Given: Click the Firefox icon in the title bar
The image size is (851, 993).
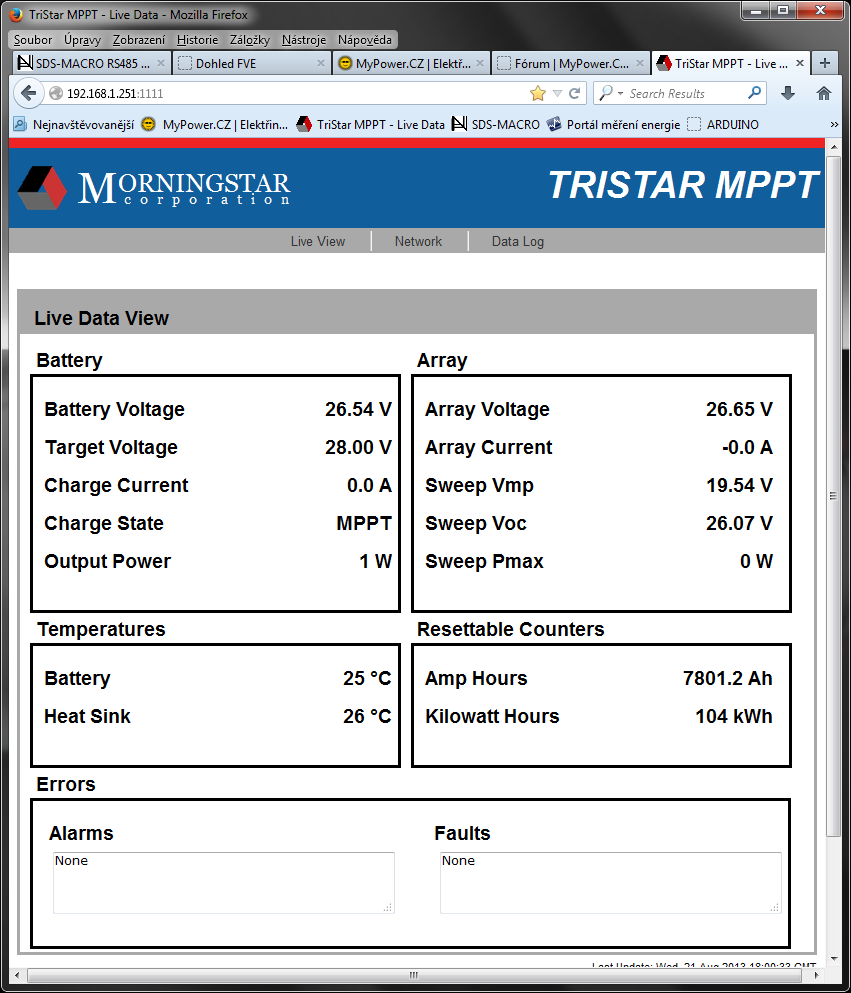Looking at the screenshot, I should pyautogui.click(x=16, y=14).
